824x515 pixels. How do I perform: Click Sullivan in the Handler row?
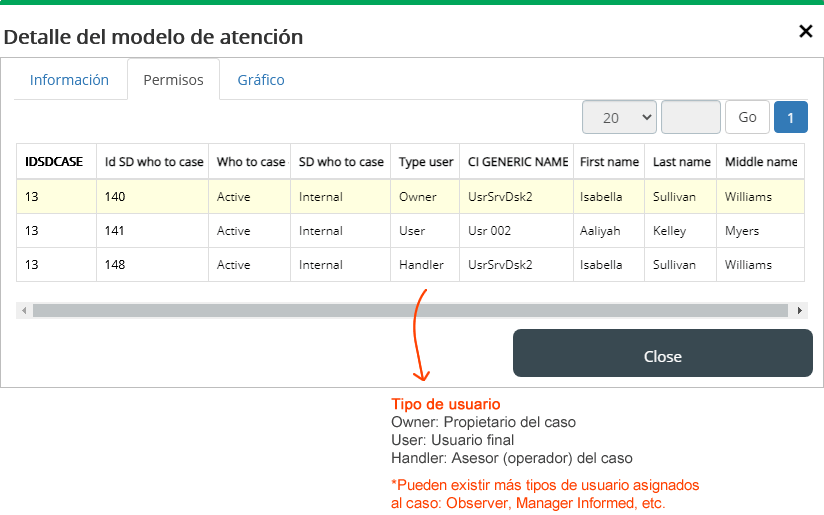coord(681,264)
